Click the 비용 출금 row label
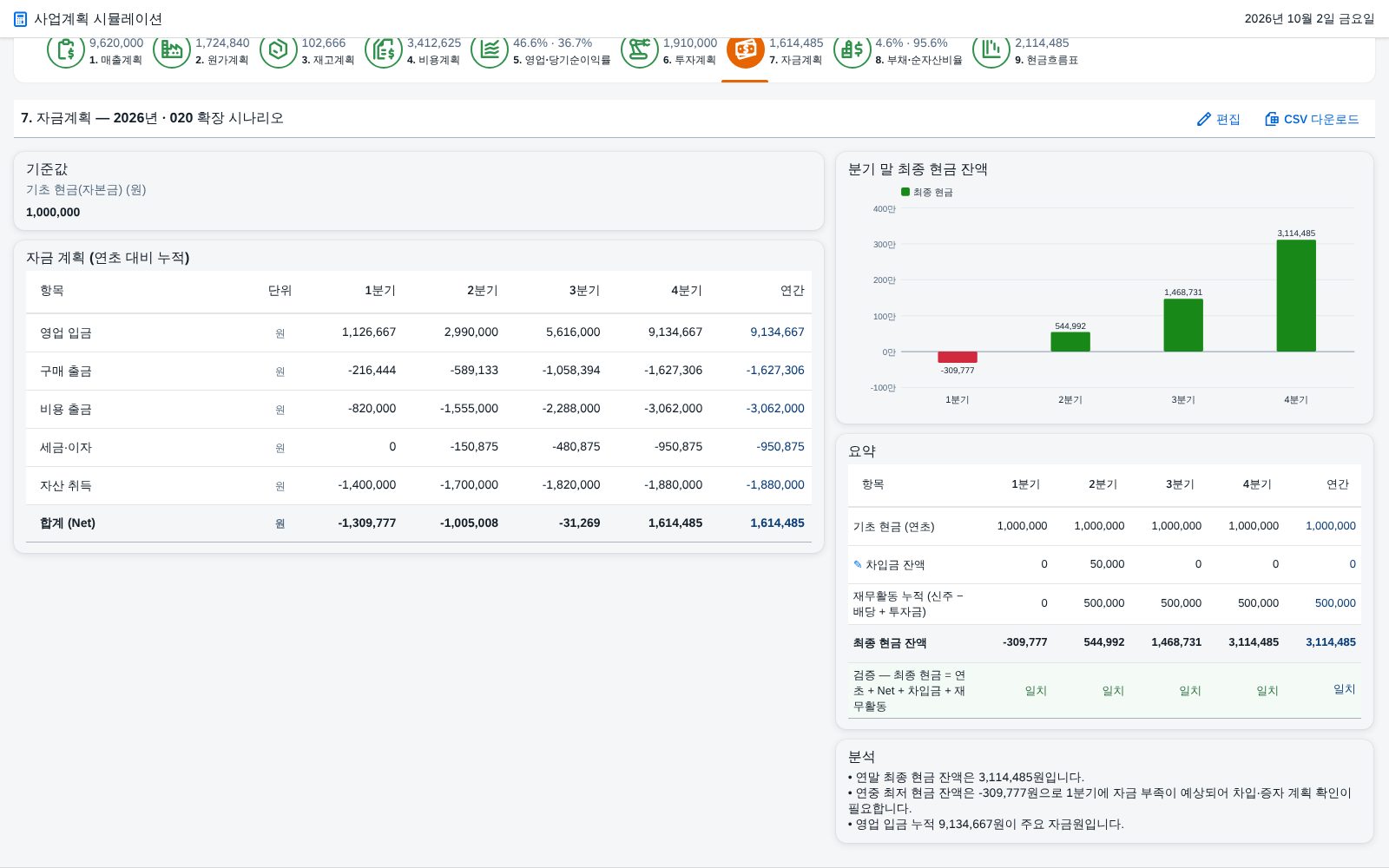 pos(66,409)
